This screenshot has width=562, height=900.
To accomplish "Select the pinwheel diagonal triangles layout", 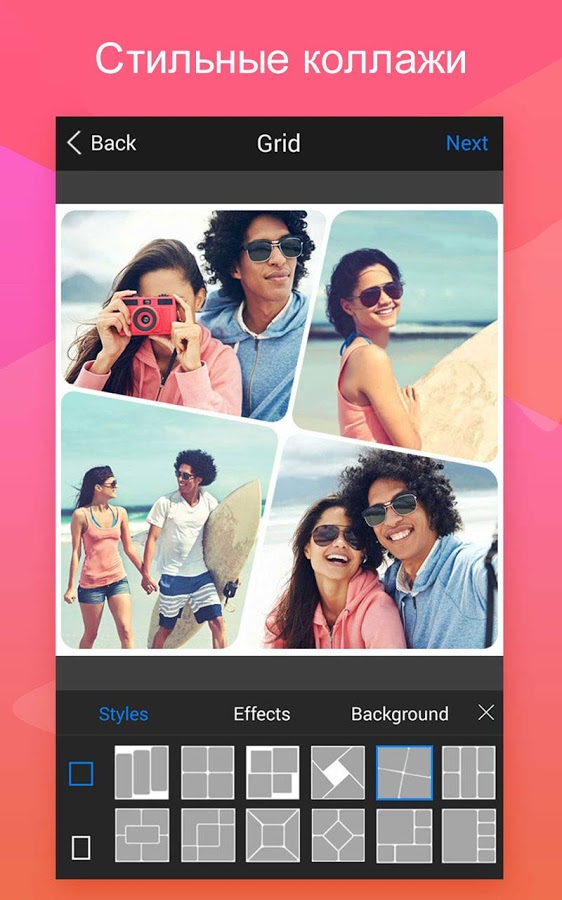I will pyautogui.click(x=338, y=772).
